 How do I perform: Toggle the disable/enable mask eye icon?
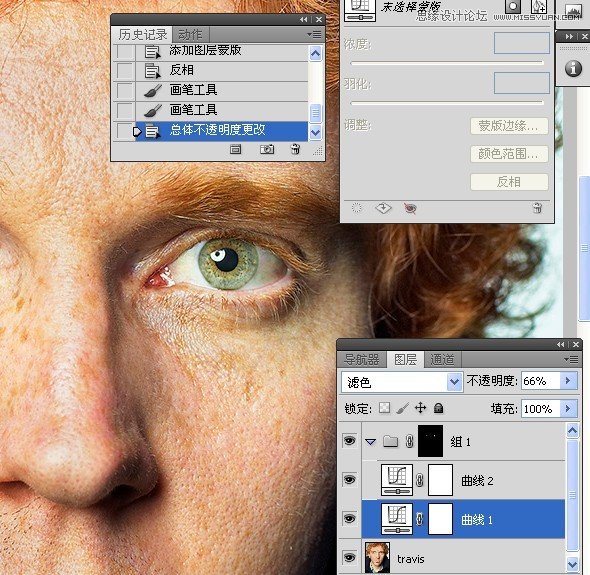tap(410, 208)
